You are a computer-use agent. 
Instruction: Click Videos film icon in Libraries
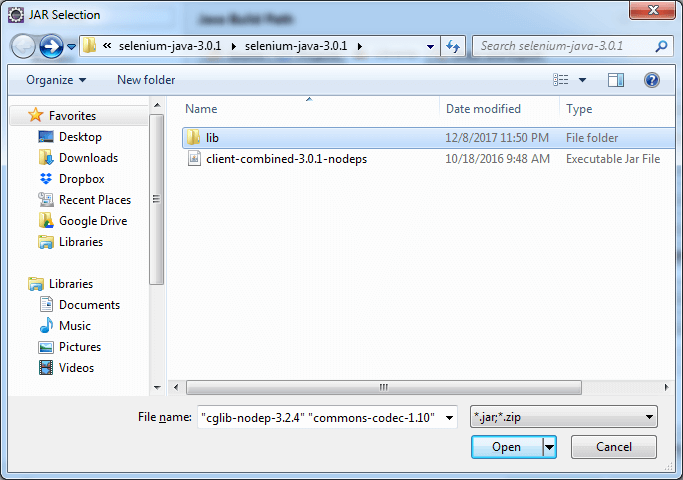click(46, 368)
